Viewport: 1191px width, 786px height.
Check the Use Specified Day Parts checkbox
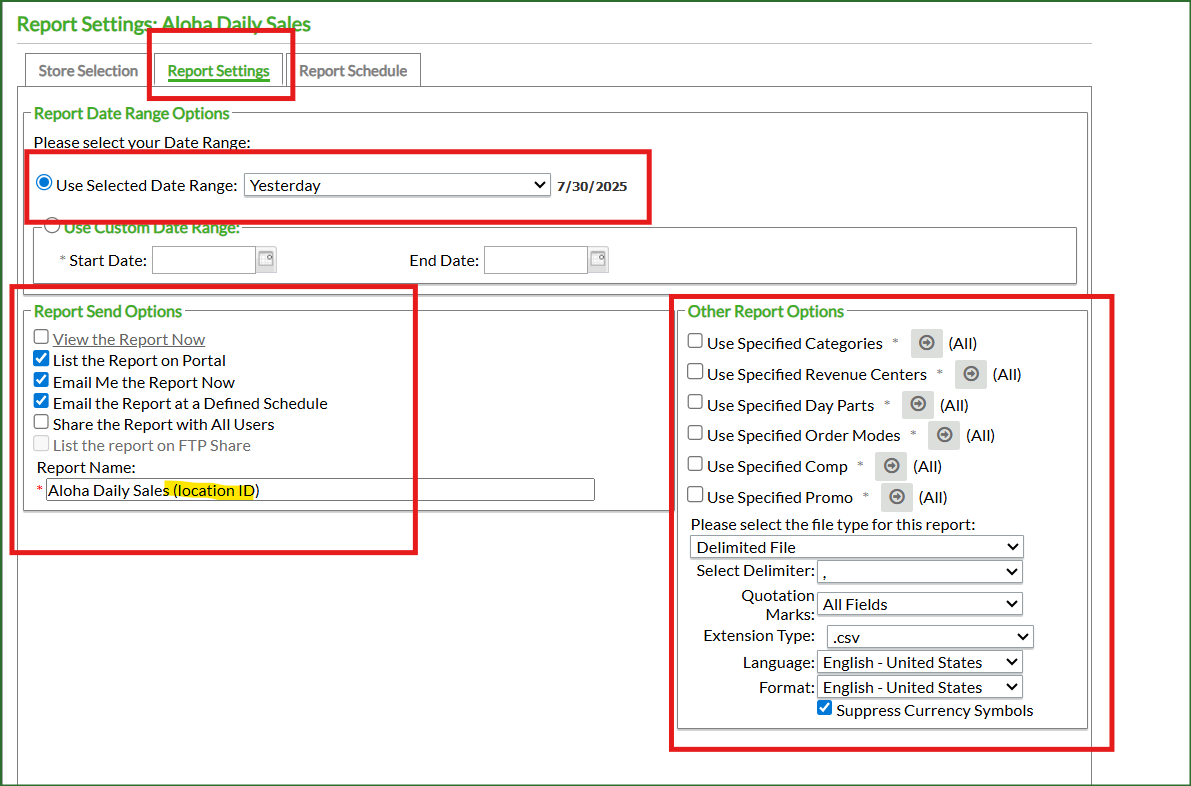click(695, 402)
